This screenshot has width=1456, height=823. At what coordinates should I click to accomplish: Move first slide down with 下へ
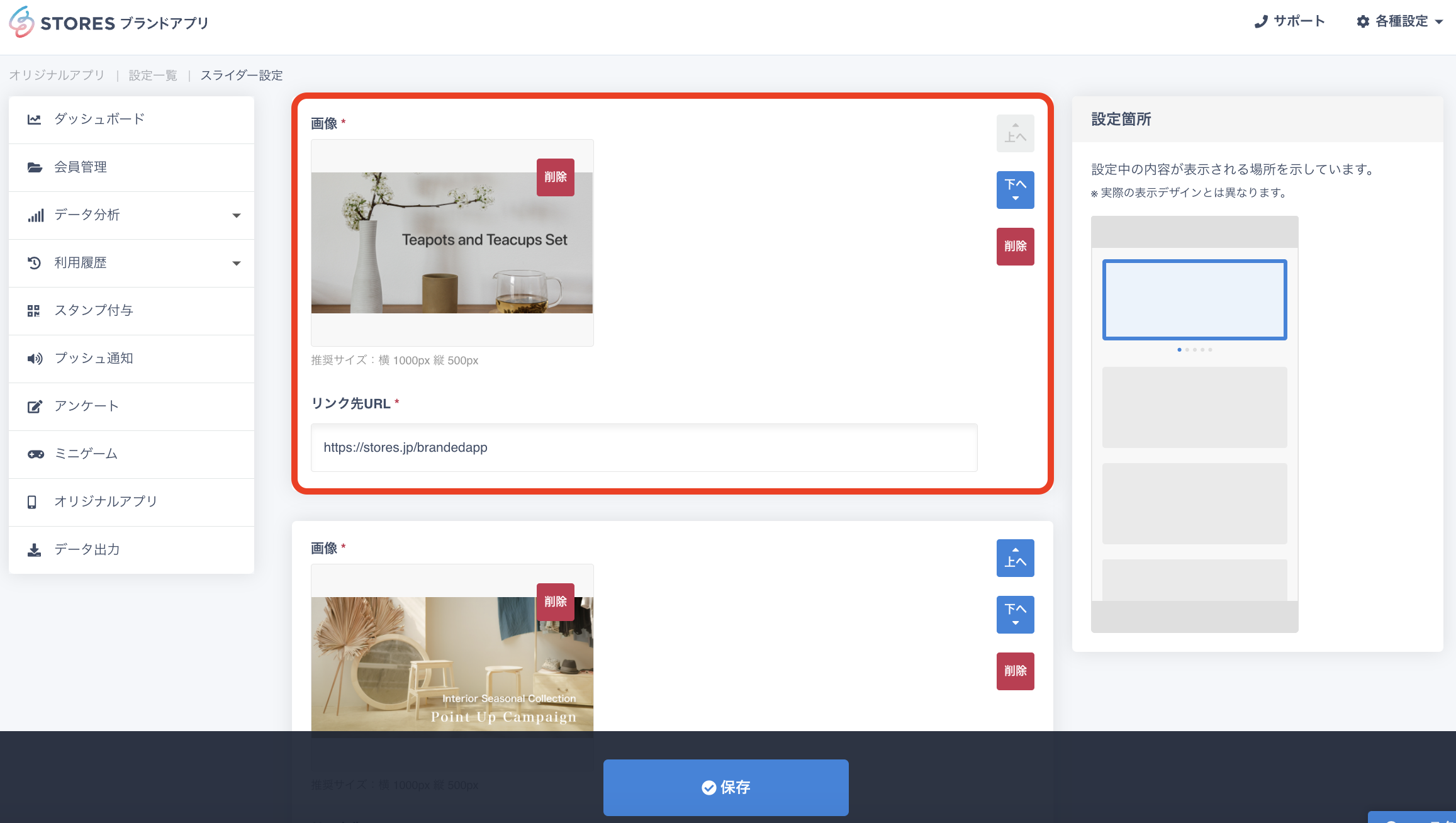click(x=1016, y=190)
